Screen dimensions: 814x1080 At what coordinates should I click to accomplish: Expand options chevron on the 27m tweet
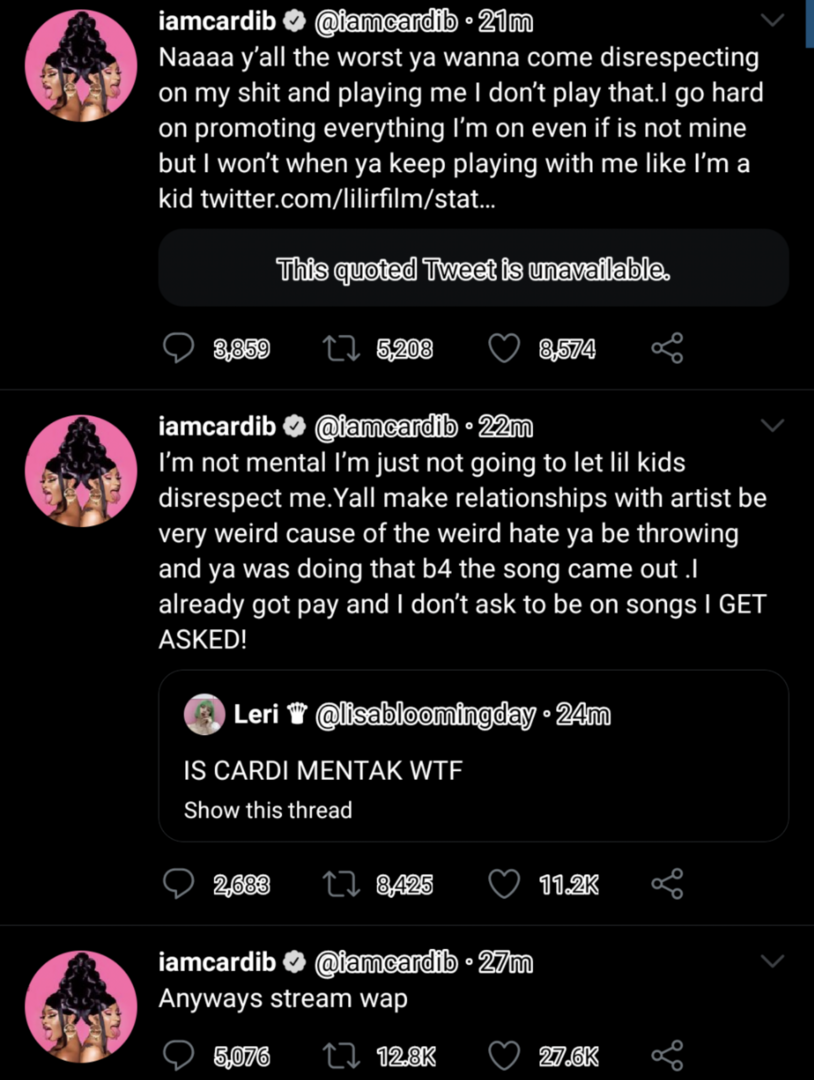pyautogui.click(x=773, y=960)
